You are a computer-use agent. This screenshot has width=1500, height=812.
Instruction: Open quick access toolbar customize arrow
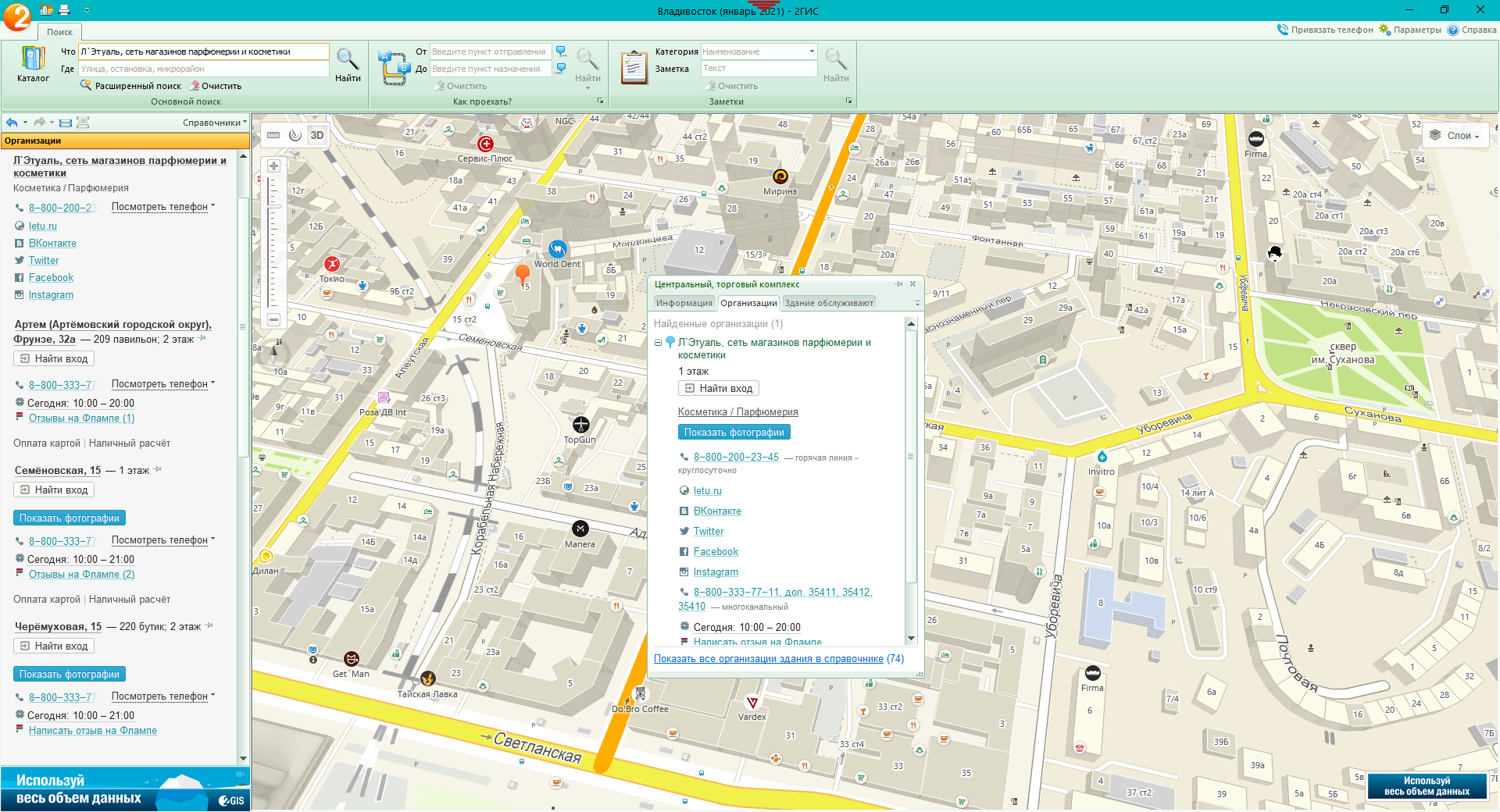(87, 10)
